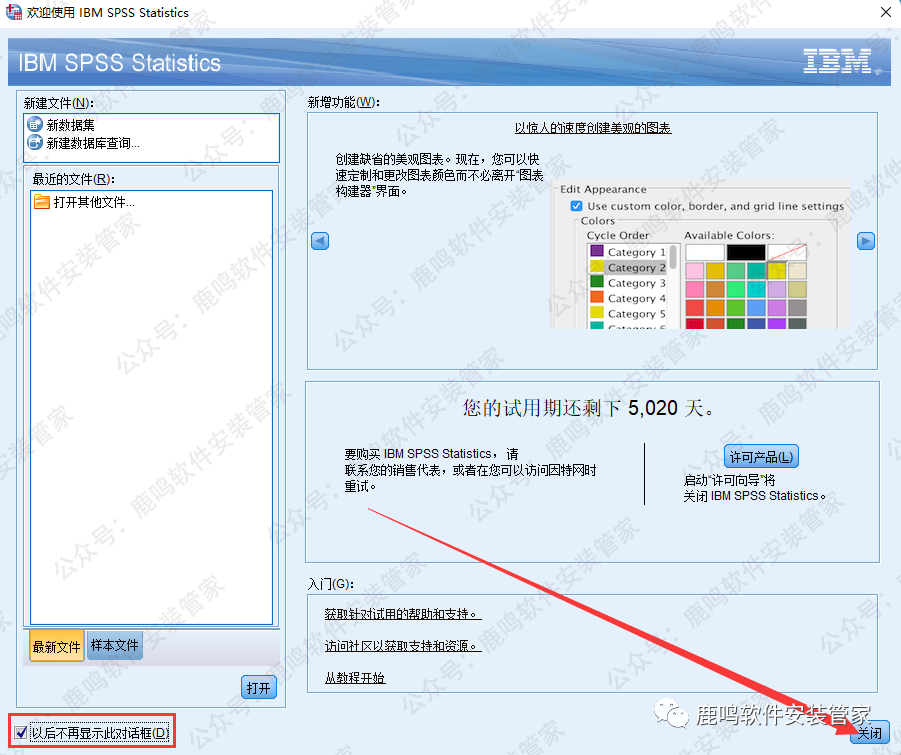
Task: Toggle 'Use custom color' checkbox in preview
Action: (576, 206)
